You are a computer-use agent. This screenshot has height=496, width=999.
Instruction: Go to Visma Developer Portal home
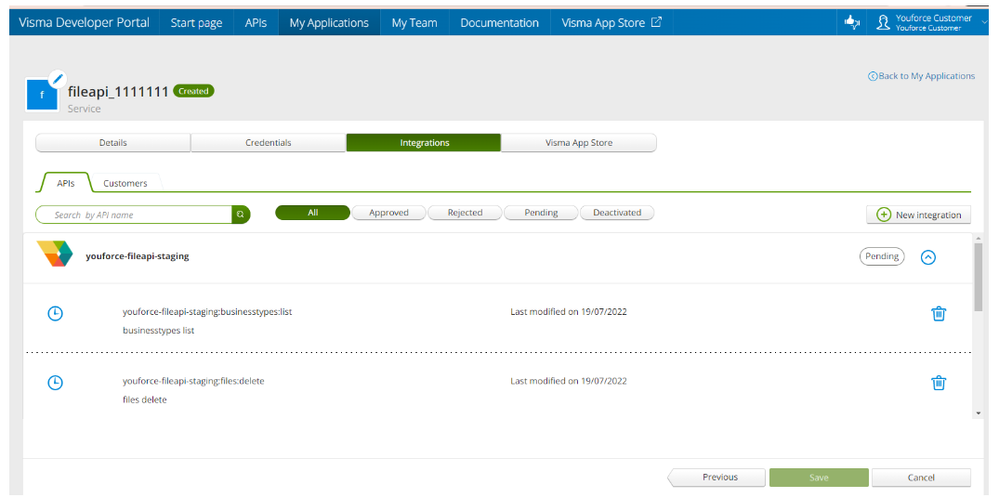[84, 23]
